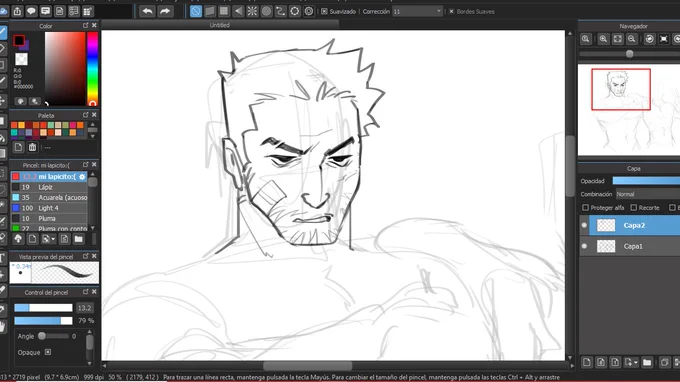This screenshot has height=382, width=680.
Task: Adjust the brush size slider at 13.2
Action: click(43, 308)
